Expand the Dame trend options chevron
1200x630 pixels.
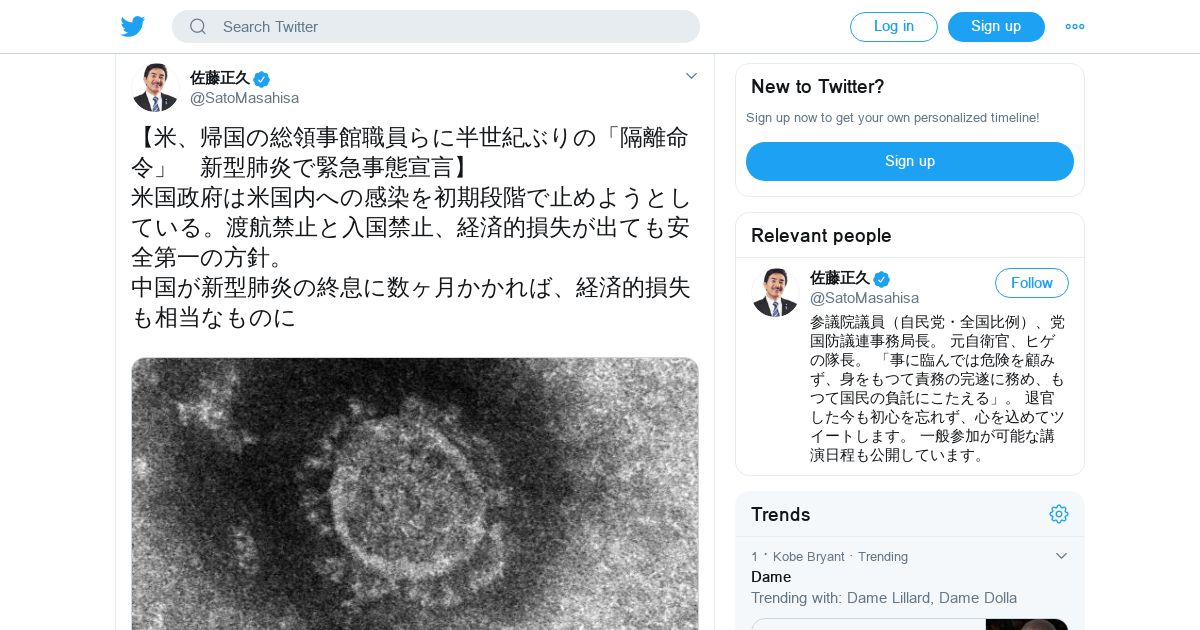coord(1061,556)
